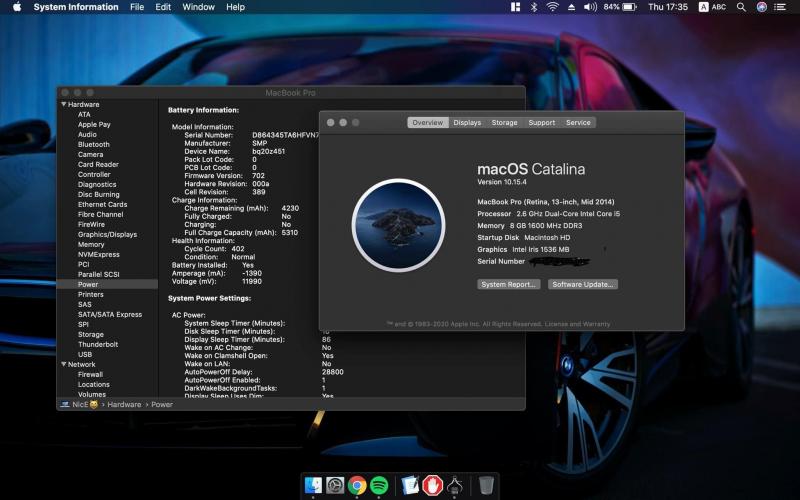Select ATA in the Hardware sidebar
Viewport: 800px width, 500px height.
(x=84, y=114)
